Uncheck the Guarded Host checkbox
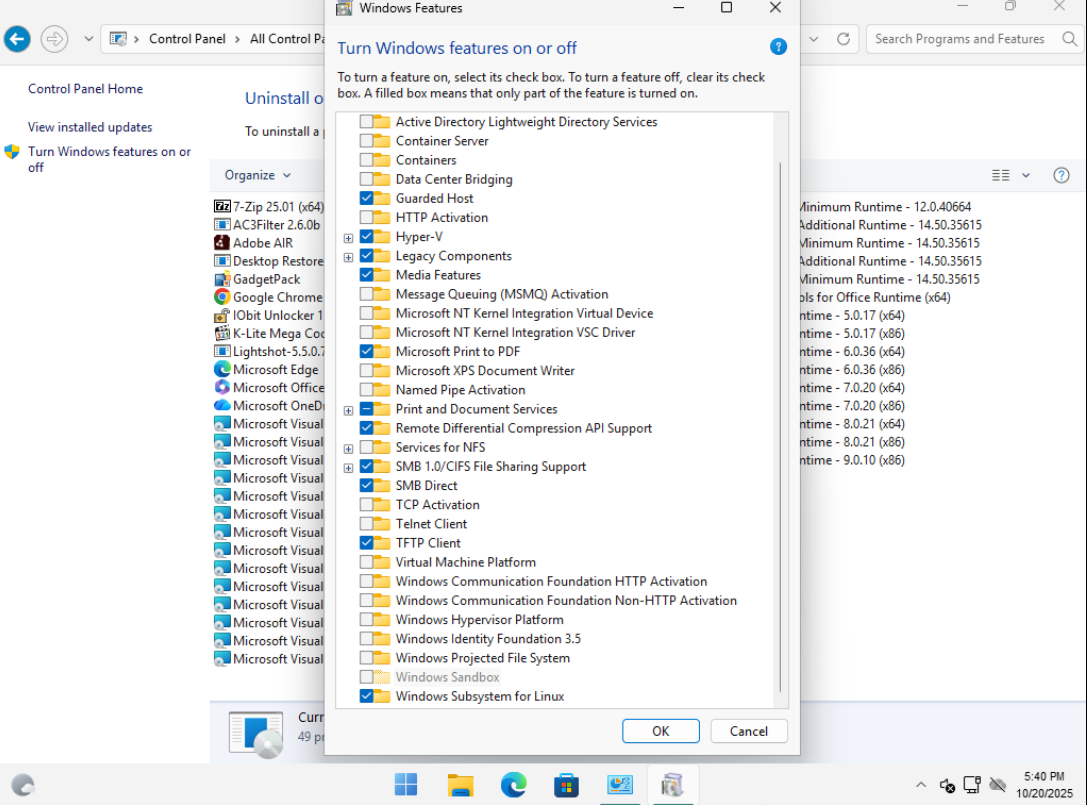Screen dimensions: 1087x805 point(367,198)
